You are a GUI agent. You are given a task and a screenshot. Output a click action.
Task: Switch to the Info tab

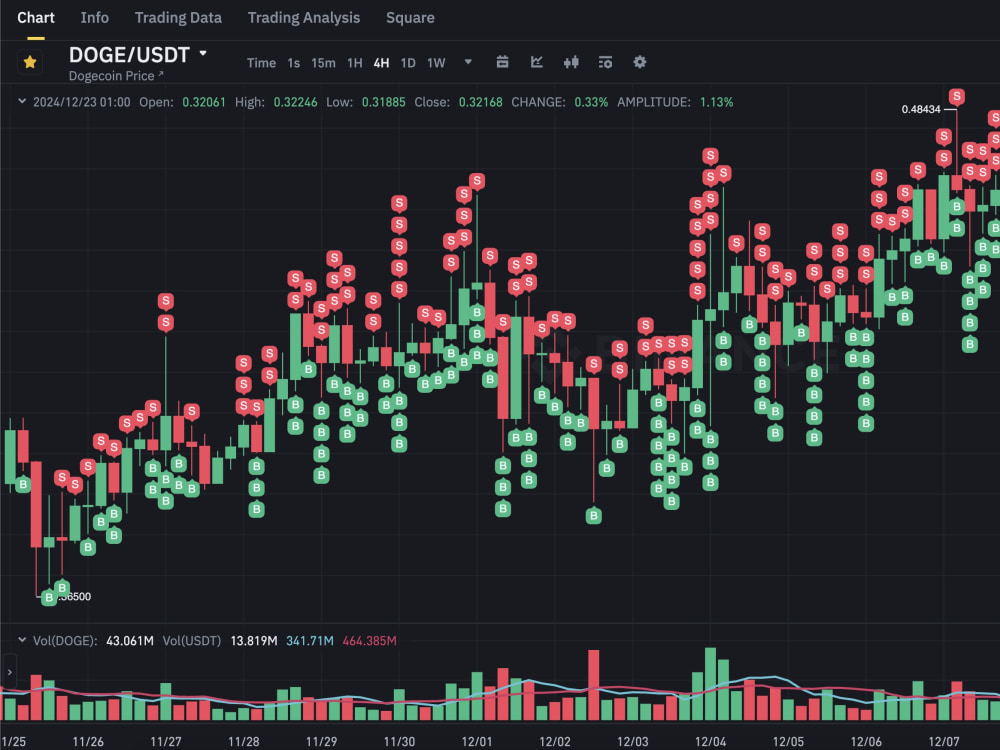point(94,18)
